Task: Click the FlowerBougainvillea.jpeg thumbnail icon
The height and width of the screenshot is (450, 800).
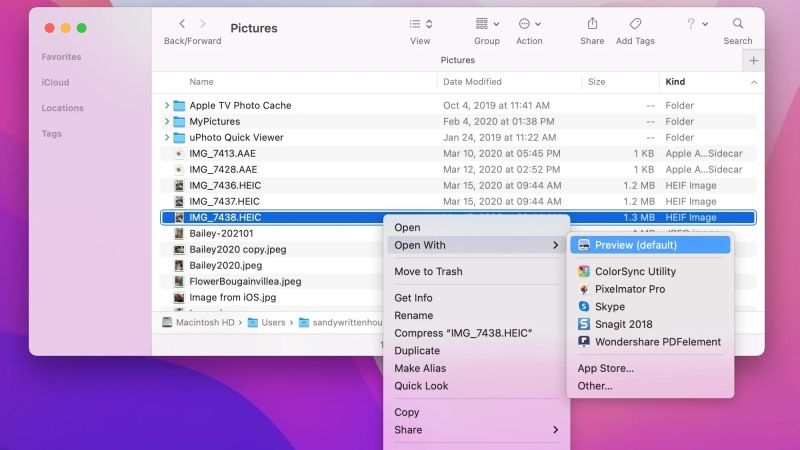Action: 179,282
